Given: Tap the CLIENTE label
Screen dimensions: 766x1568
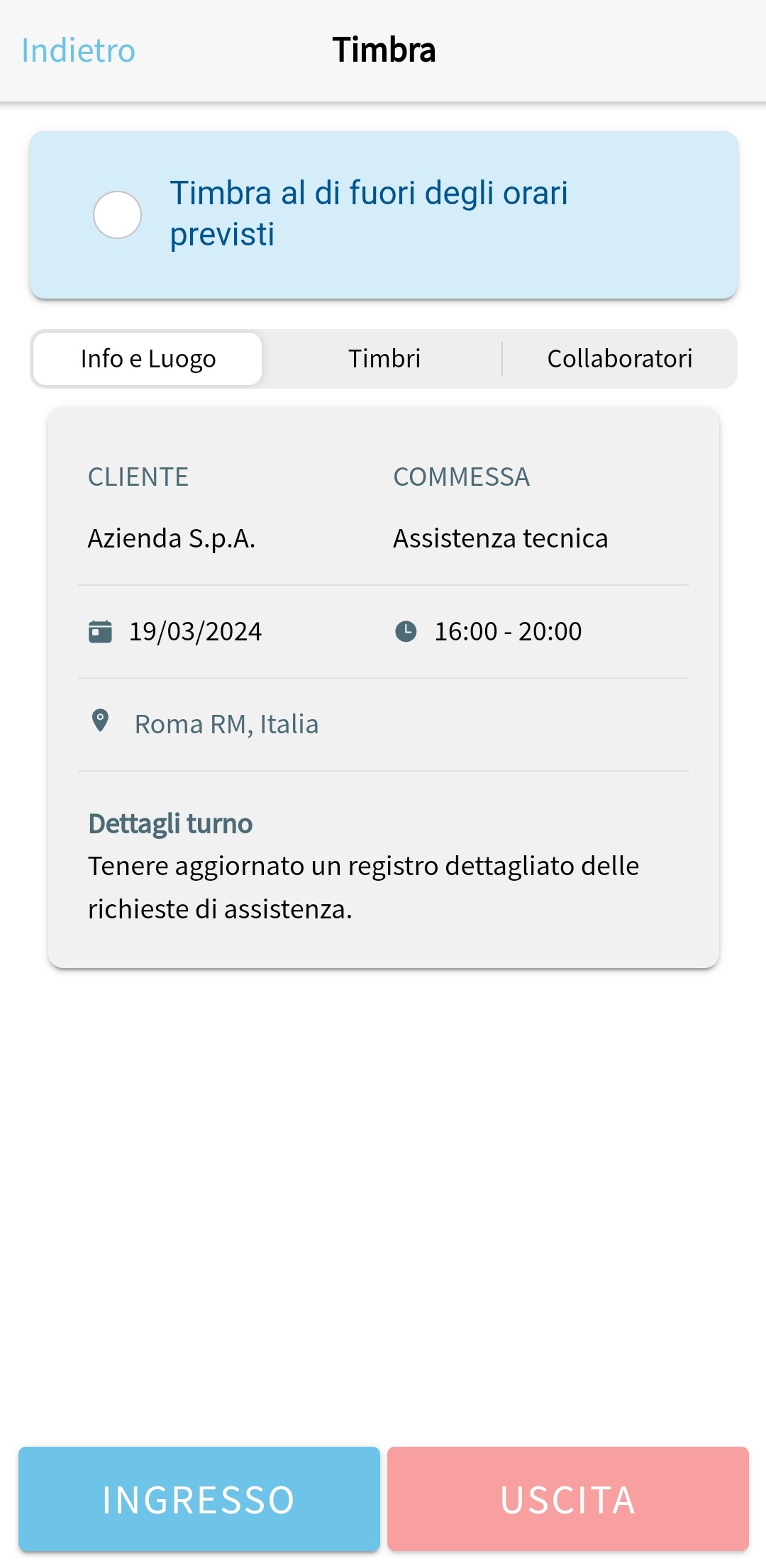Looking at the screenshot, I should [138, 477].
